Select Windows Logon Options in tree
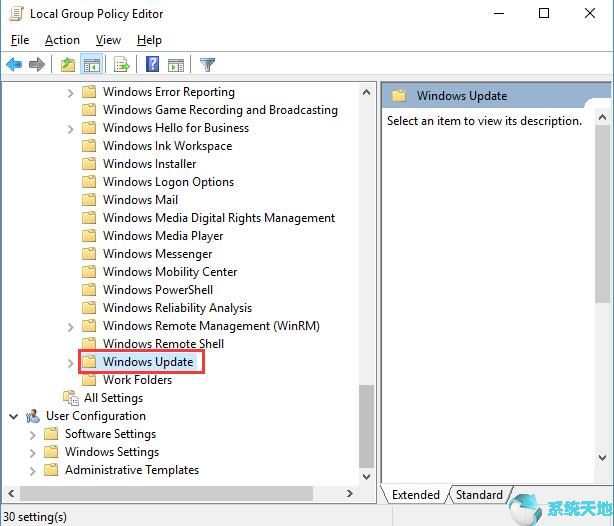This screenshot has width=614, height=526. (x=168, y=182)
